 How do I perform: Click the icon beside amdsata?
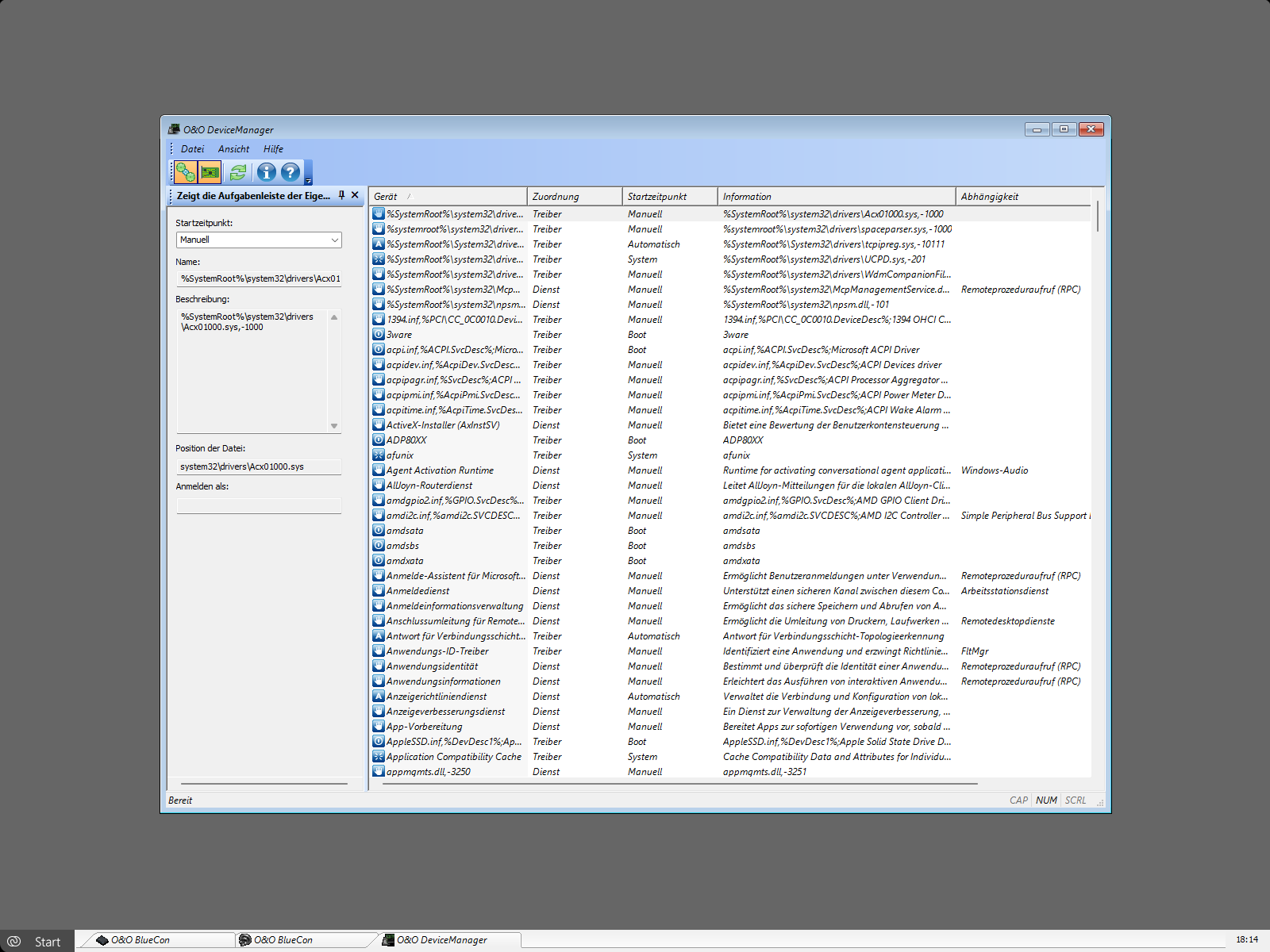click(379, 531)
